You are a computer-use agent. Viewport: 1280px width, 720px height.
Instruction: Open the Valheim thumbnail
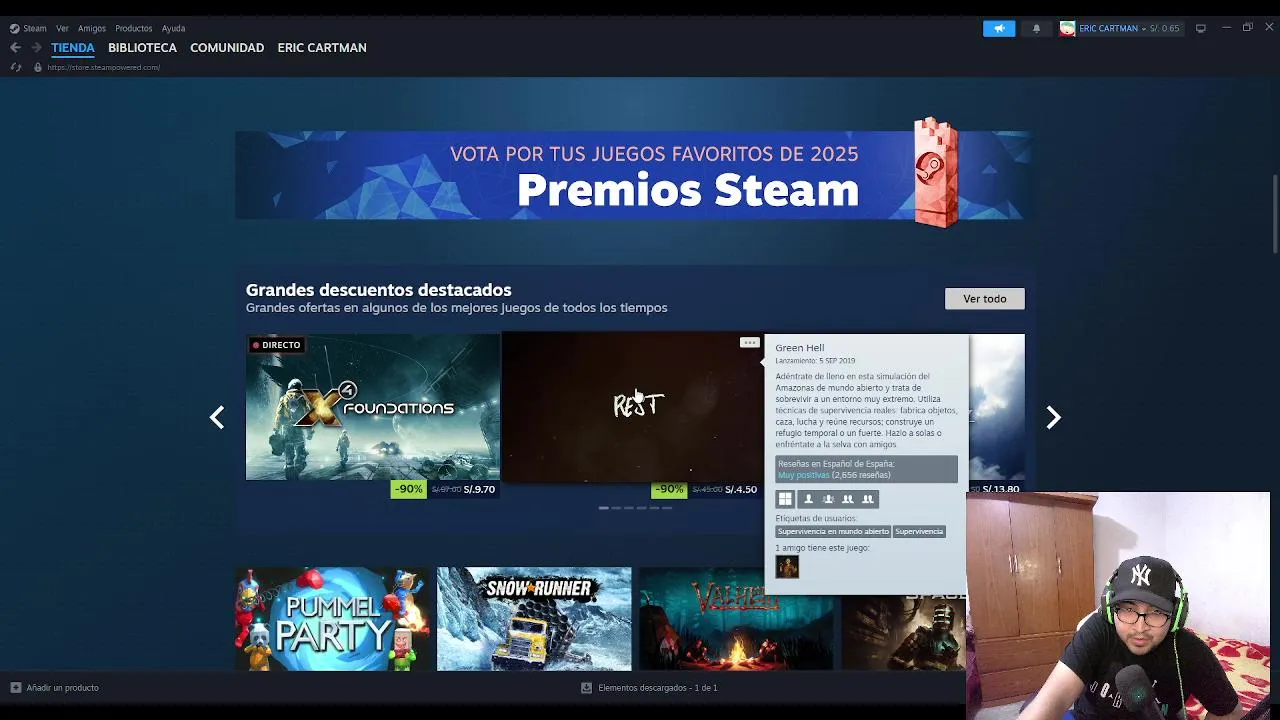tap(736, 619)
